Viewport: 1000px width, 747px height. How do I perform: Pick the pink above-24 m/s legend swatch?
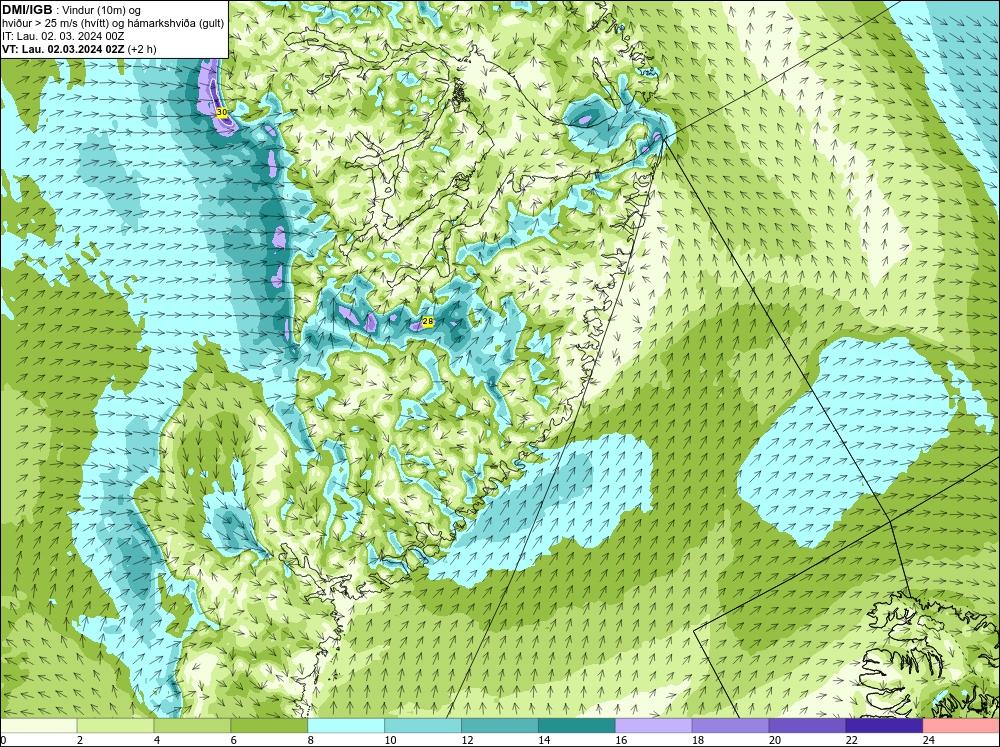(961, 725)
